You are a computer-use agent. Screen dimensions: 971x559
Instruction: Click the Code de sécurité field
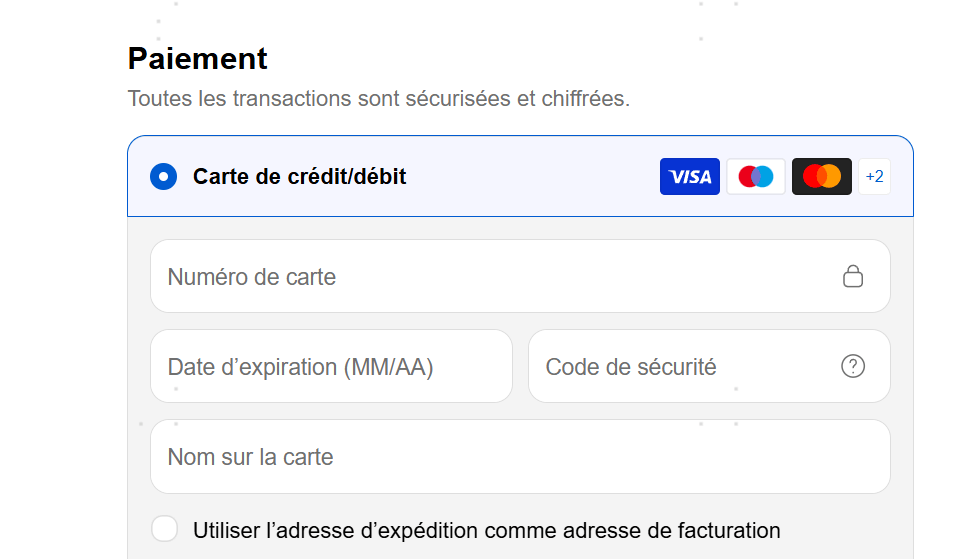[709, 366]
